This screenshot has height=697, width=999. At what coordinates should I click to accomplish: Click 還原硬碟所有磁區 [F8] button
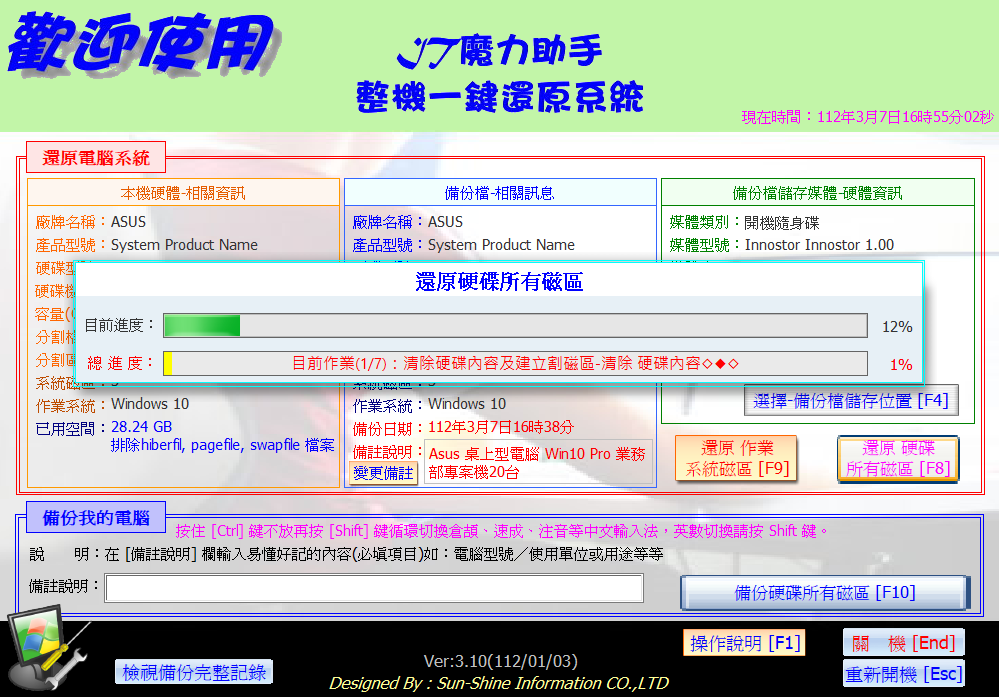coord(898,458)
